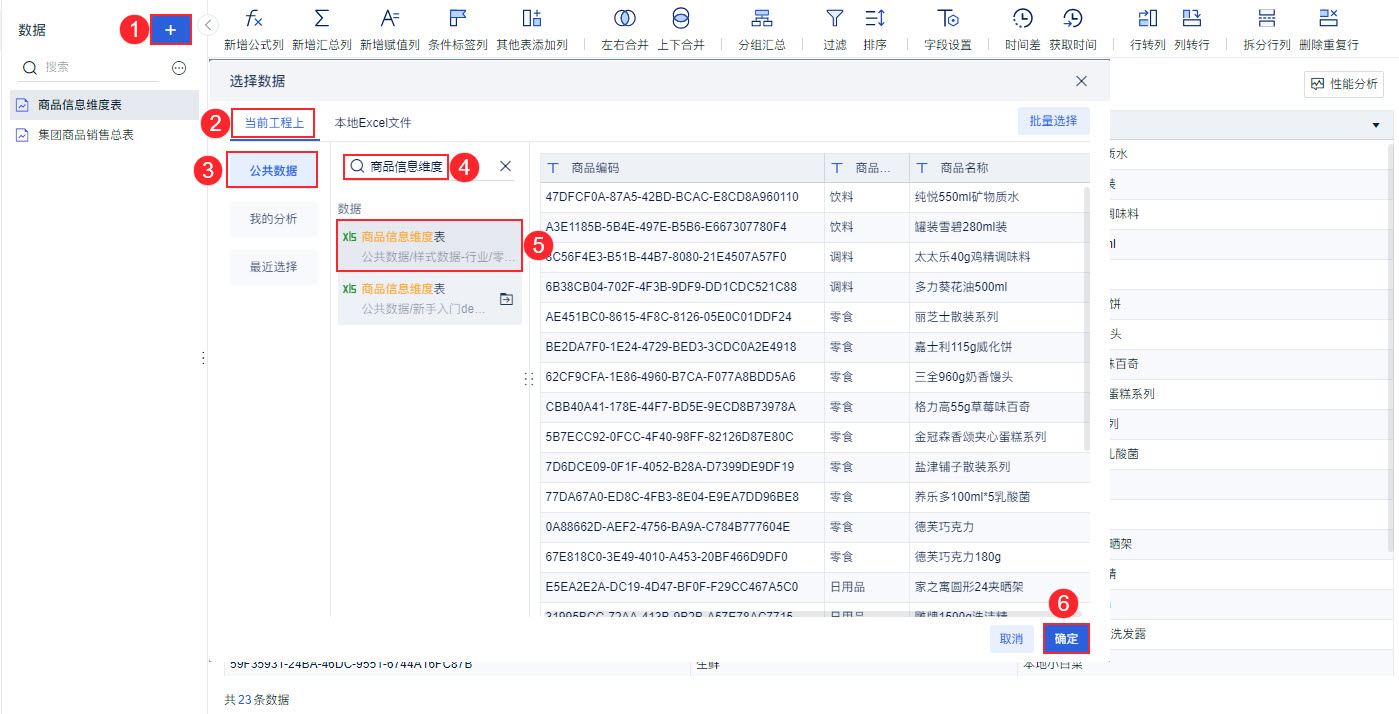This screenshot has width=1399, height=714.
Task: Collapse the left data panel arrow
Action: 208,24
